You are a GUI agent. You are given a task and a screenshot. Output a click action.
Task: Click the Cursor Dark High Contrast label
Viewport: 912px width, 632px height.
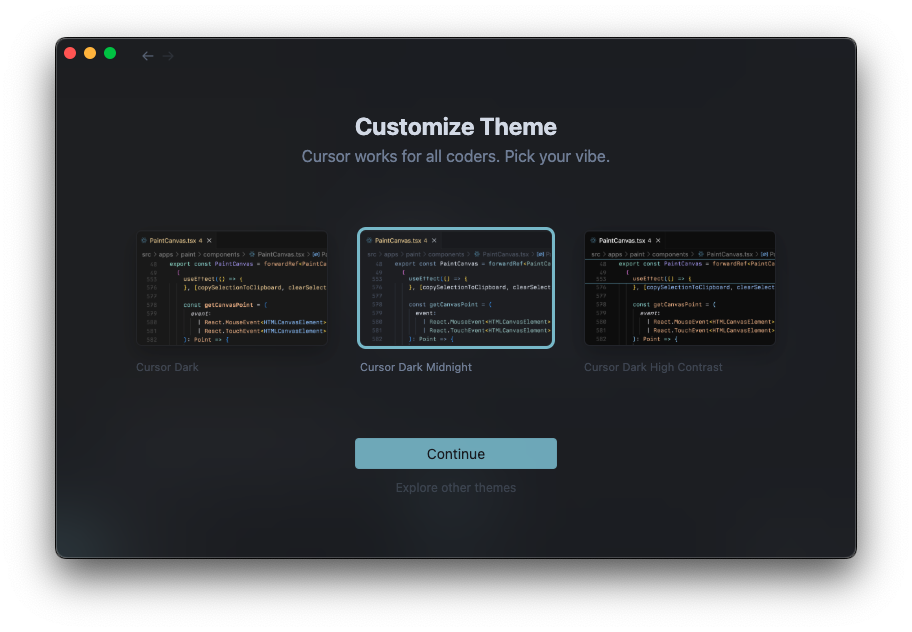click(653, 367)
